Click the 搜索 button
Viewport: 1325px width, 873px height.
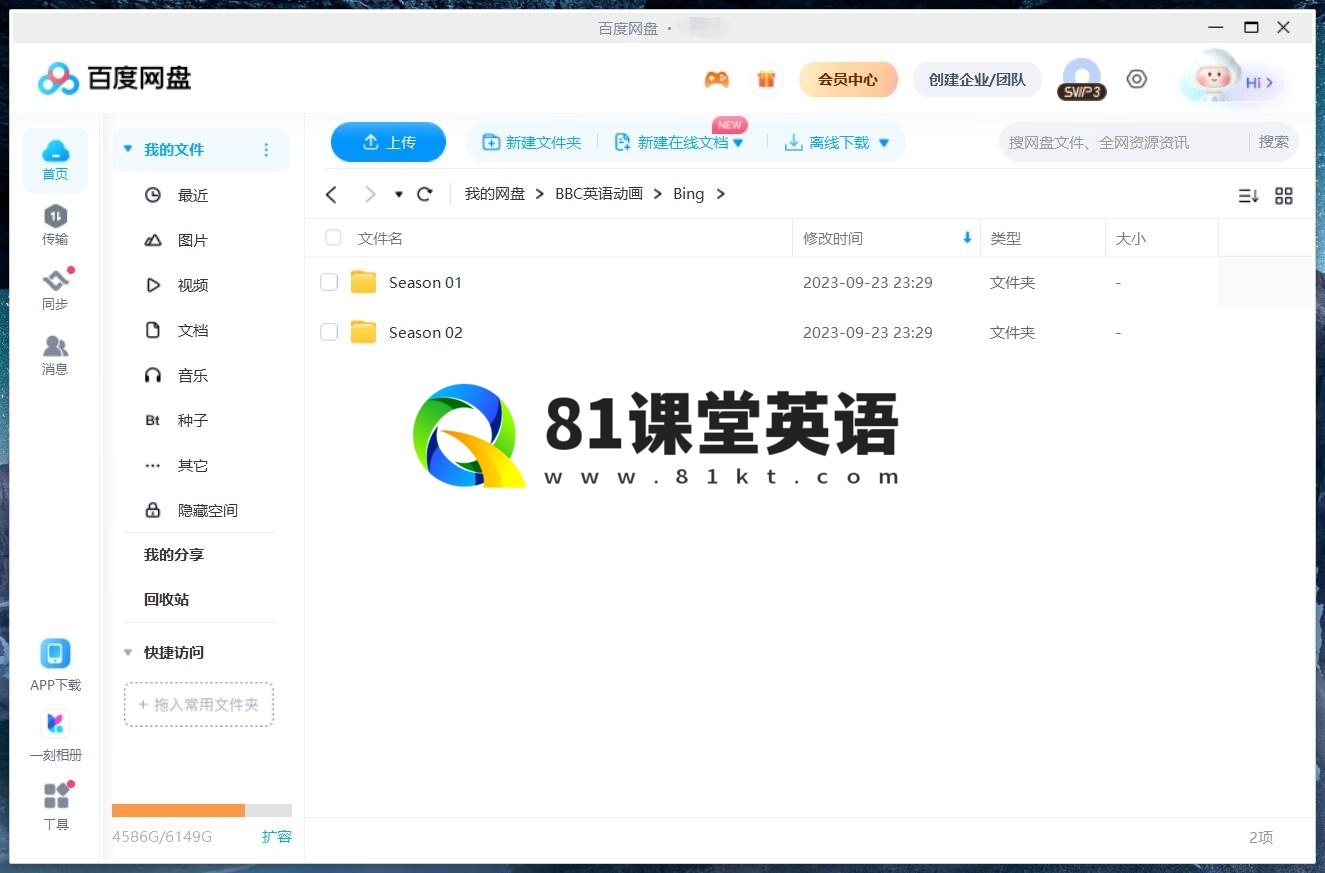[x=1273, y=142]
